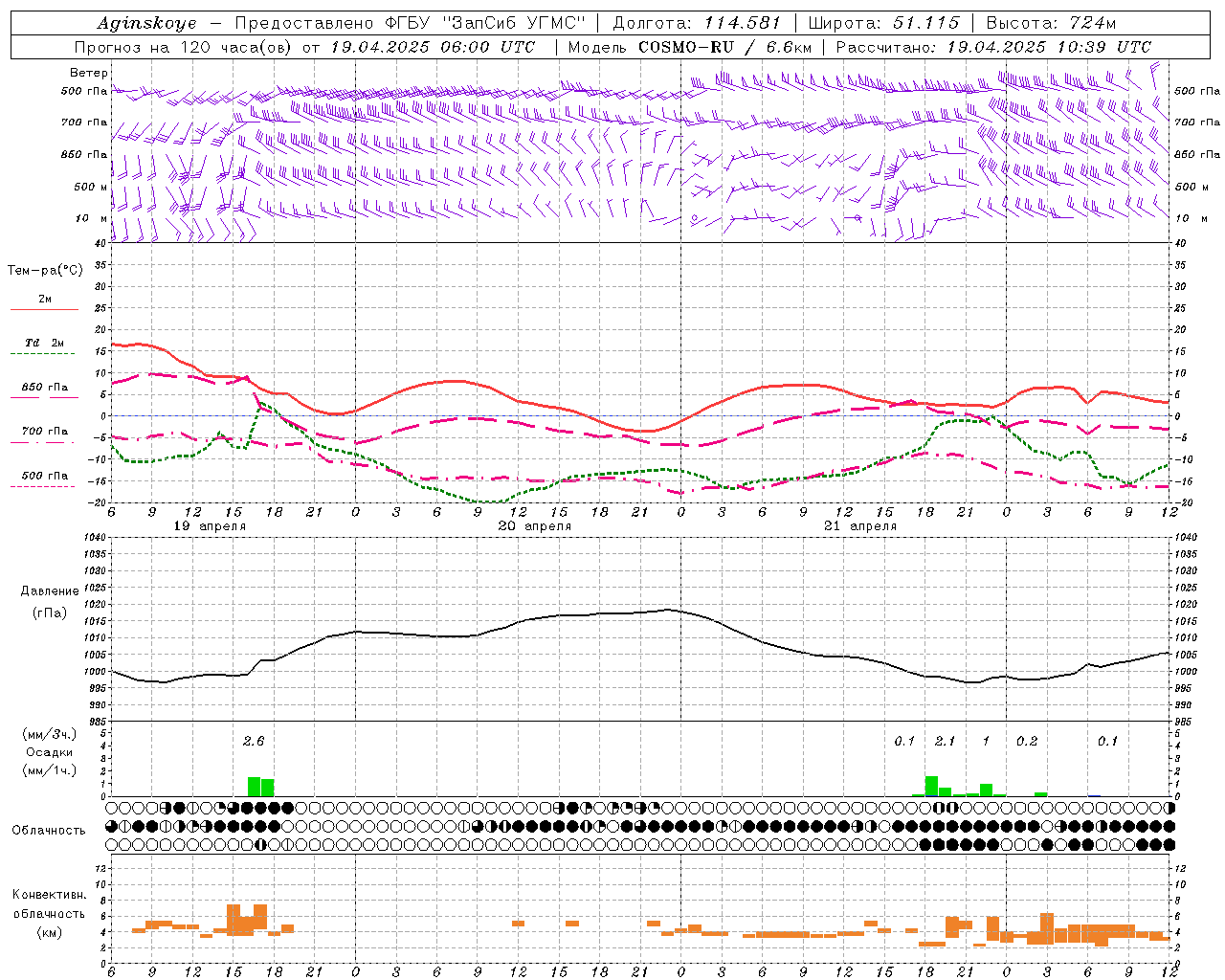Select the Высота: 724м header entry

(x=1051, y=23)
